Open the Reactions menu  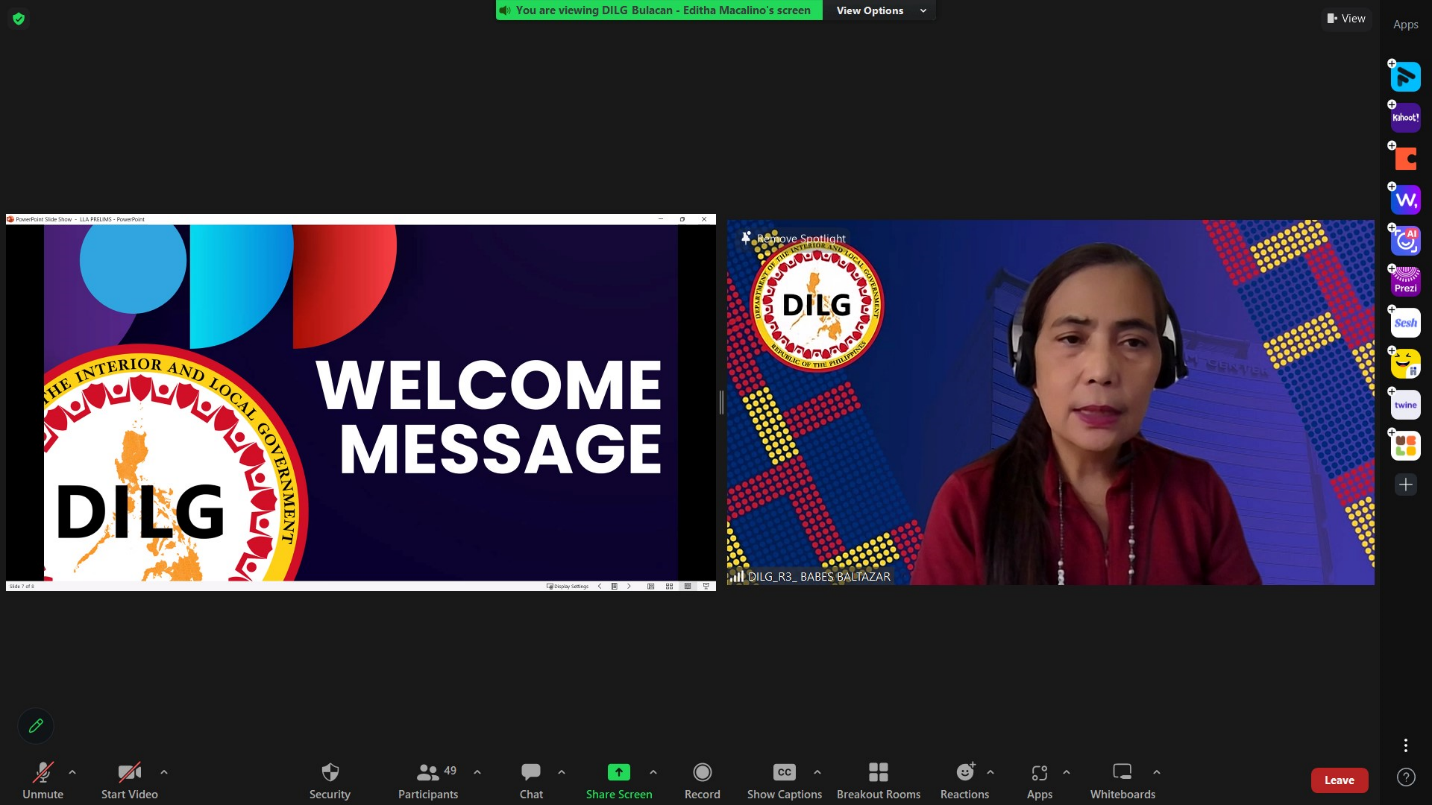tap(964, 780)
